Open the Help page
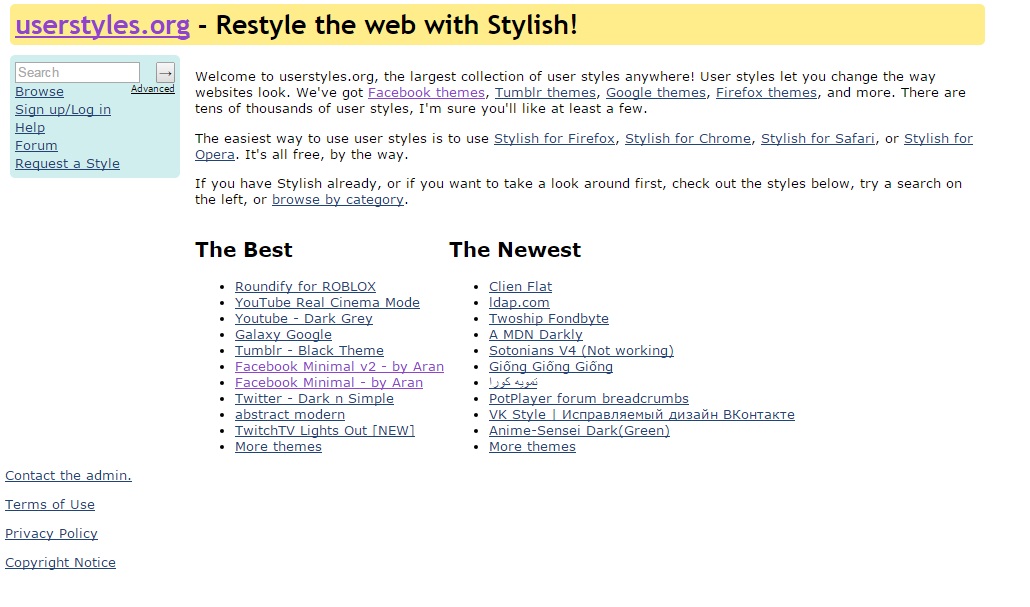 click(x=30, y=127)
